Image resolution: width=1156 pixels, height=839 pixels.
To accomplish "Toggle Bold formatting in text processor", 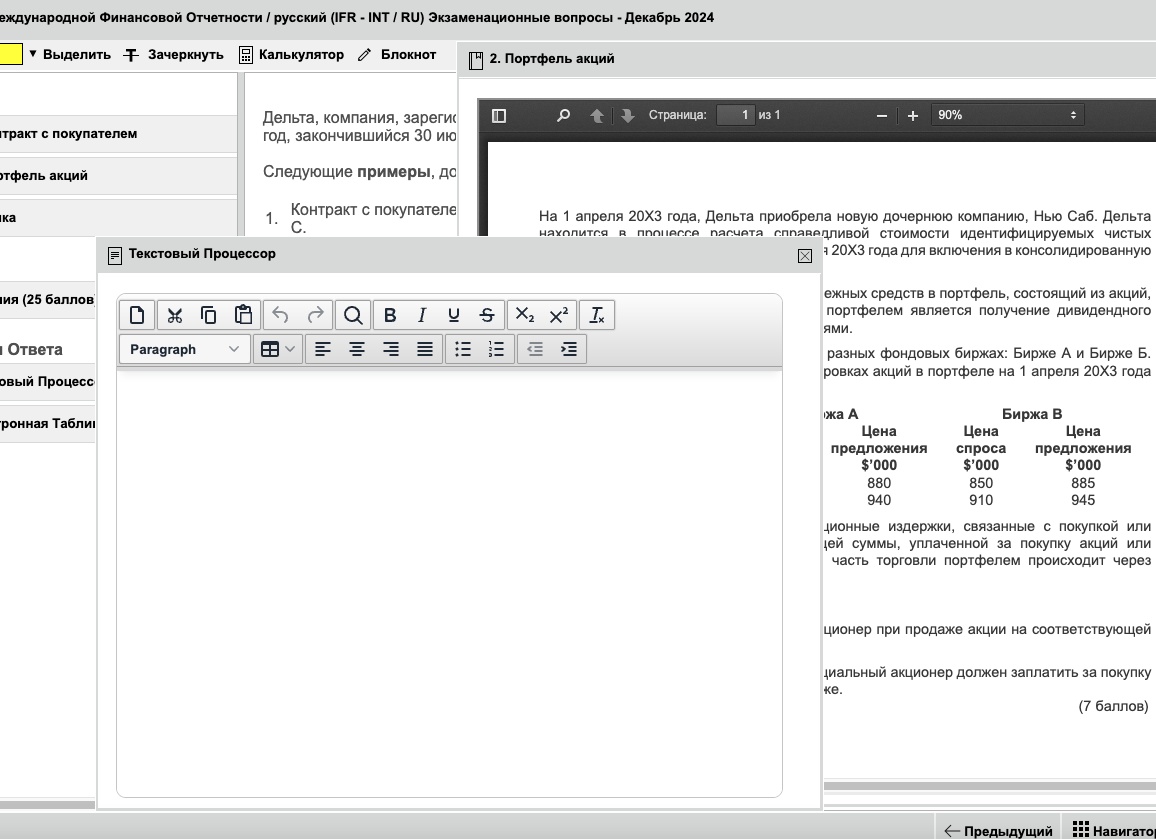I will 390,316.
